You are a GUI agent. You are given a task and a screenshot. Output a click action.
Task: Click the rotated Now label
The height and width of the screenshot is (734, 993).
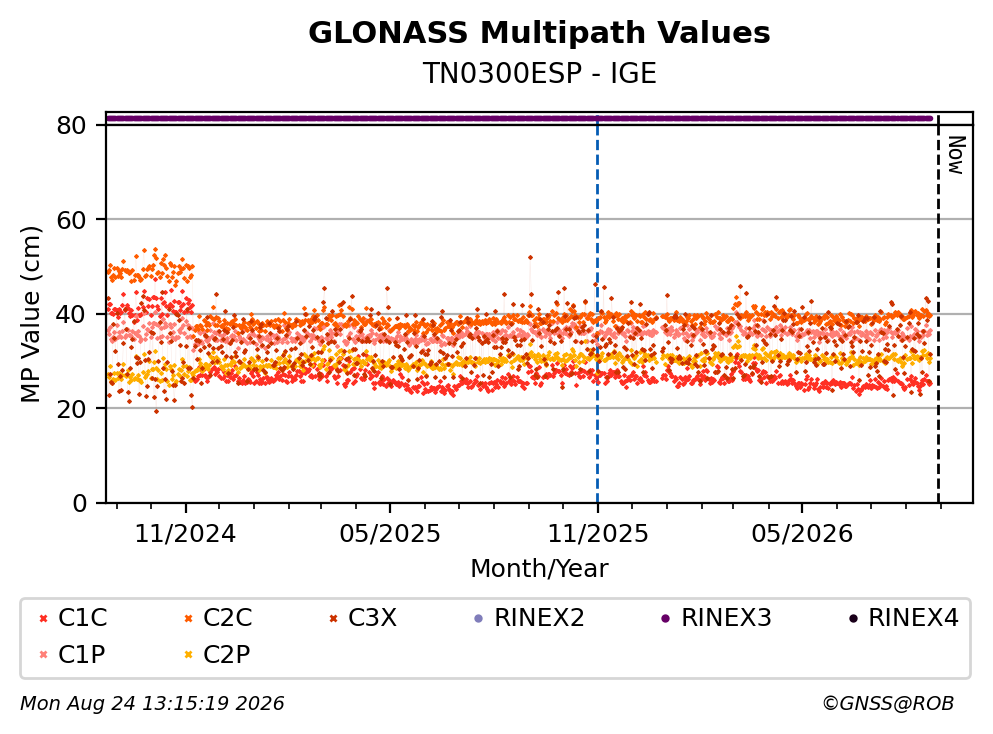956,155
